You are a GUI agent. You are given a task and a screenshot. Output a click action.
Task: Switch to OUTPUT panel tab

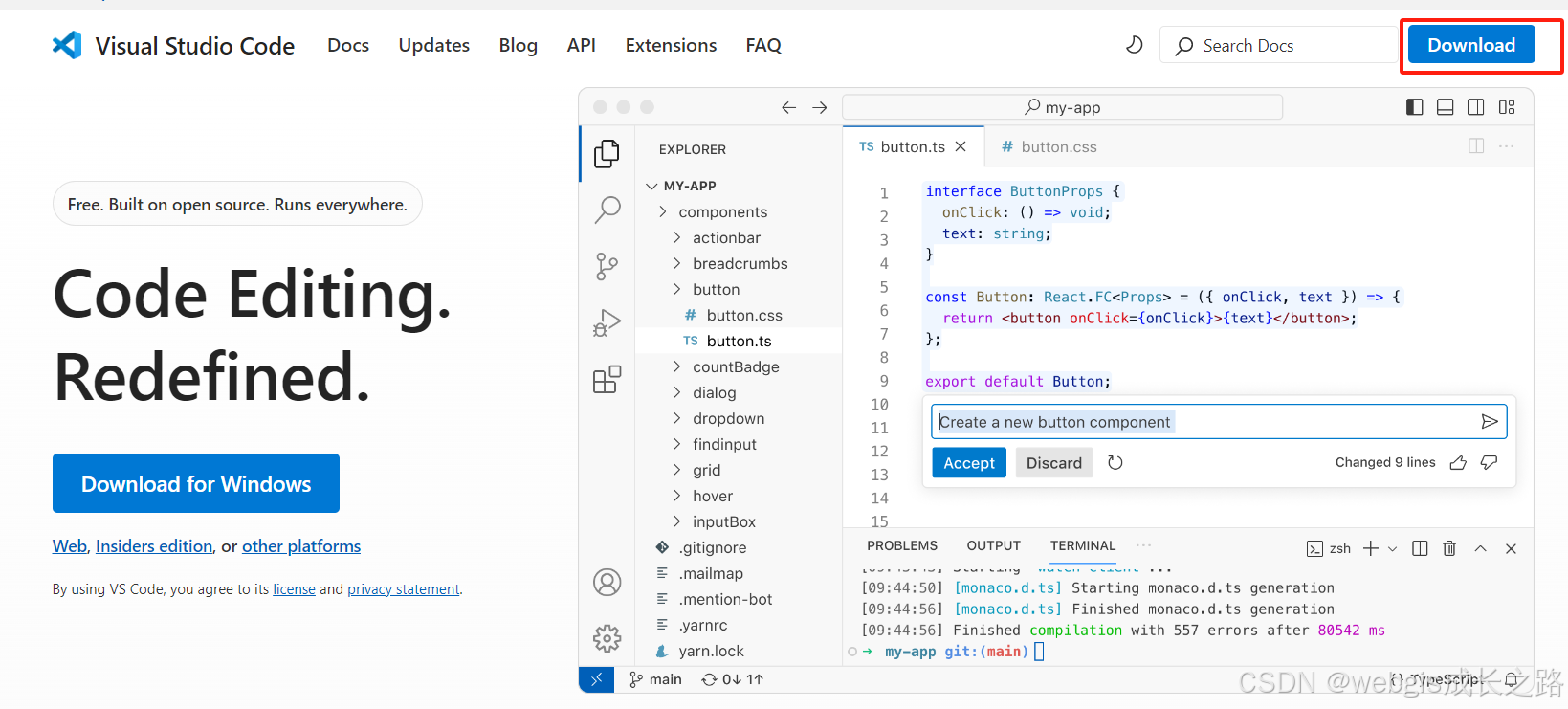tap(993, 545)
